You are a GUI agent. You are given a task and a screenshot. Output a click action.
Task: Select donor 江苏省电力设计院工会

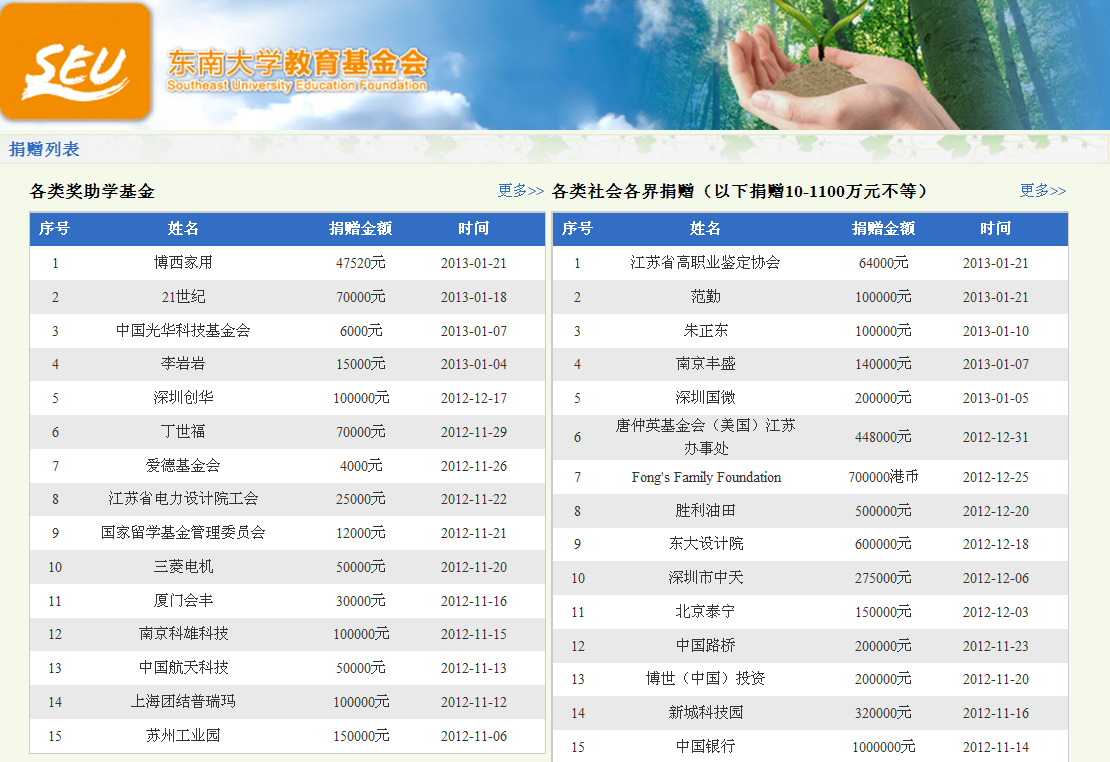(x=183, y=499)
